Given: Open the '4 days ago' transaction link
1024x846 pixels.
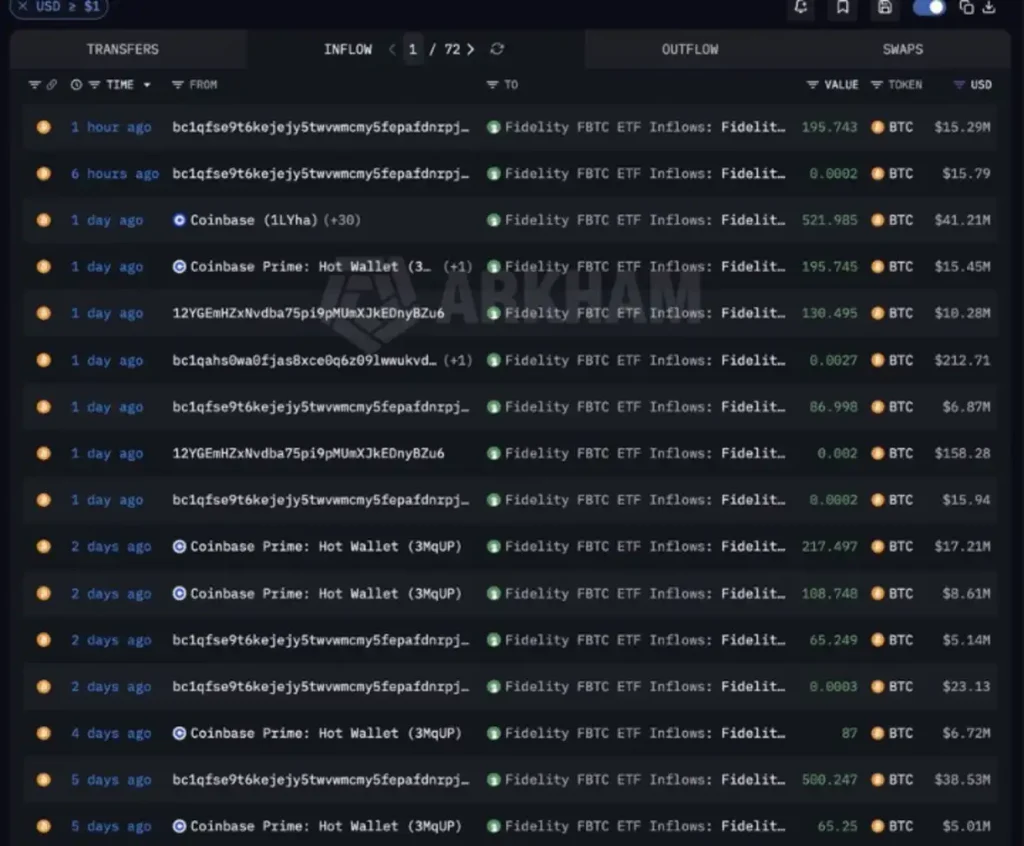Looking at the screenshot, I should [111, 734].
